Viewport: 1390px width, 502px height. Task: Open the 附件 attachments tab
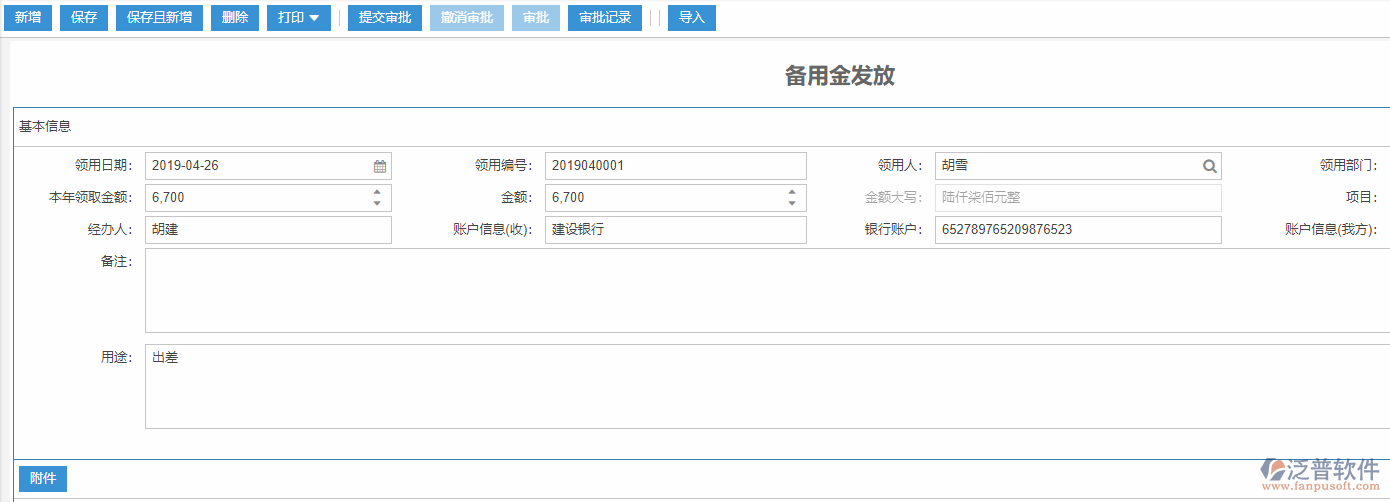point(43,479)
